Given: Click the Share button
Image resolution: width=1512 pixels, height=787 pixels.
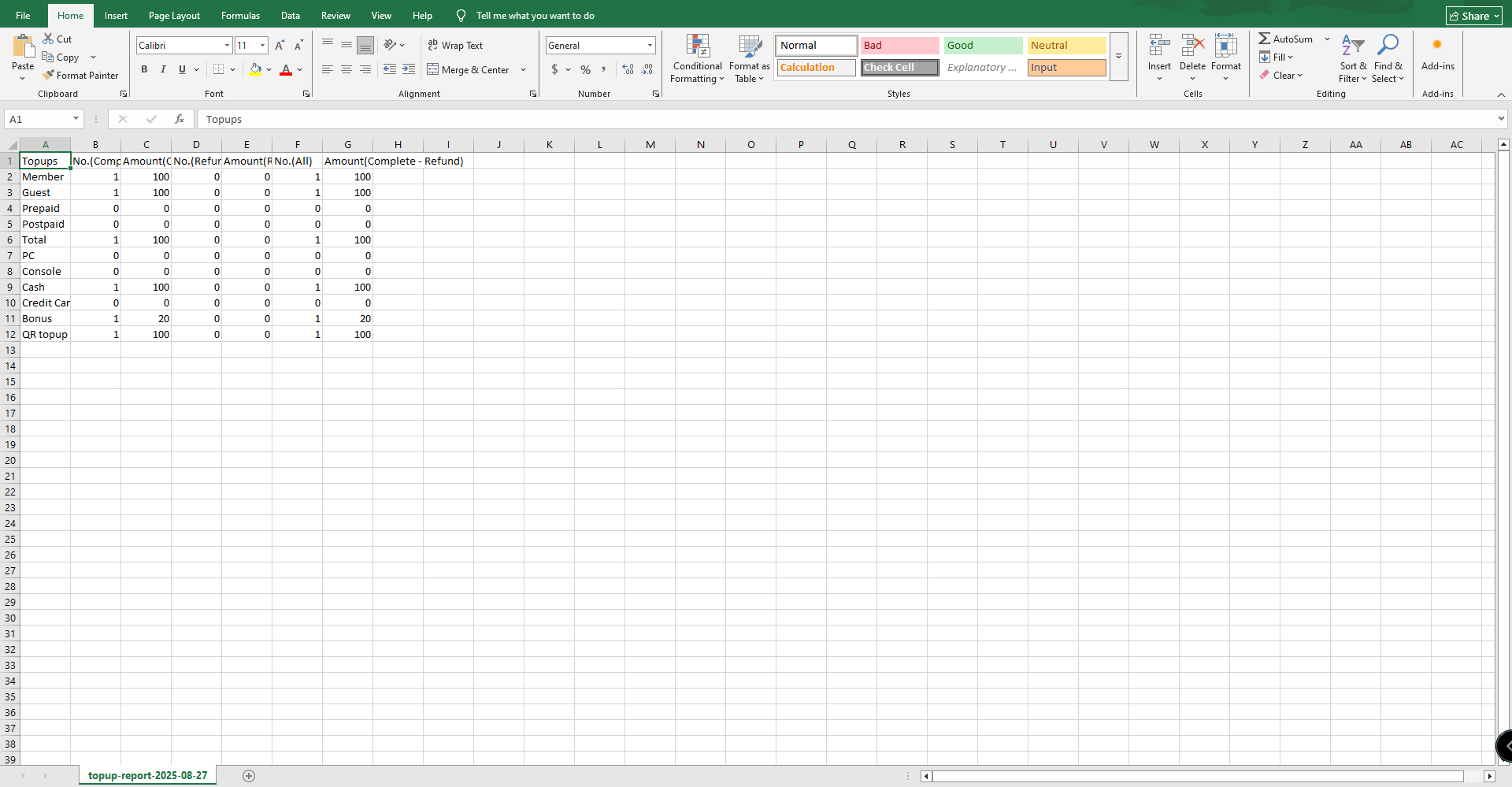Looking at the screenshot, I should [x=1473, y=16].
